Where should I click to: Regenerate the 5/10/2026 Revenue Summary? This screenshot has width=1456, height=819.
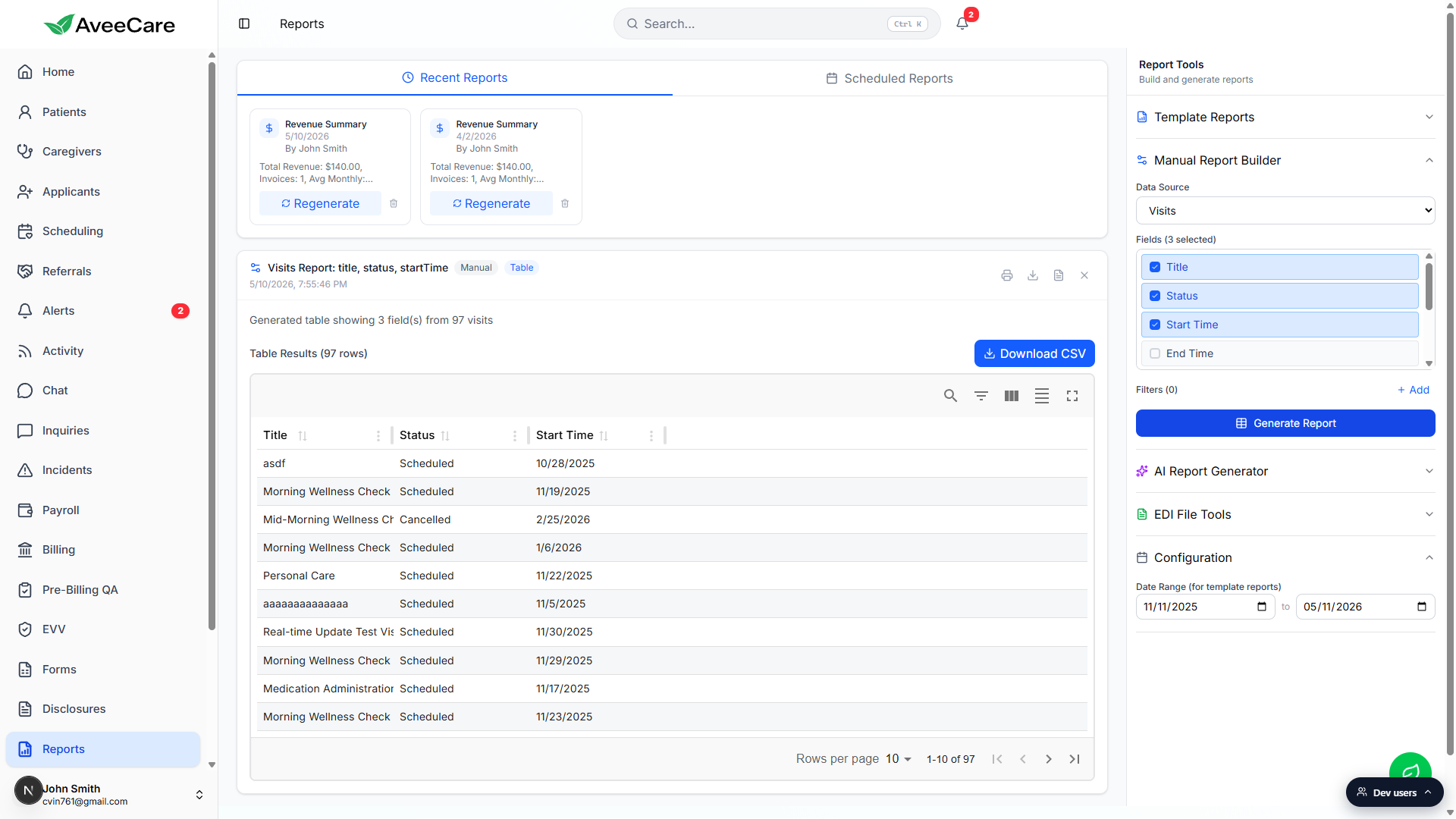[320, 203]
